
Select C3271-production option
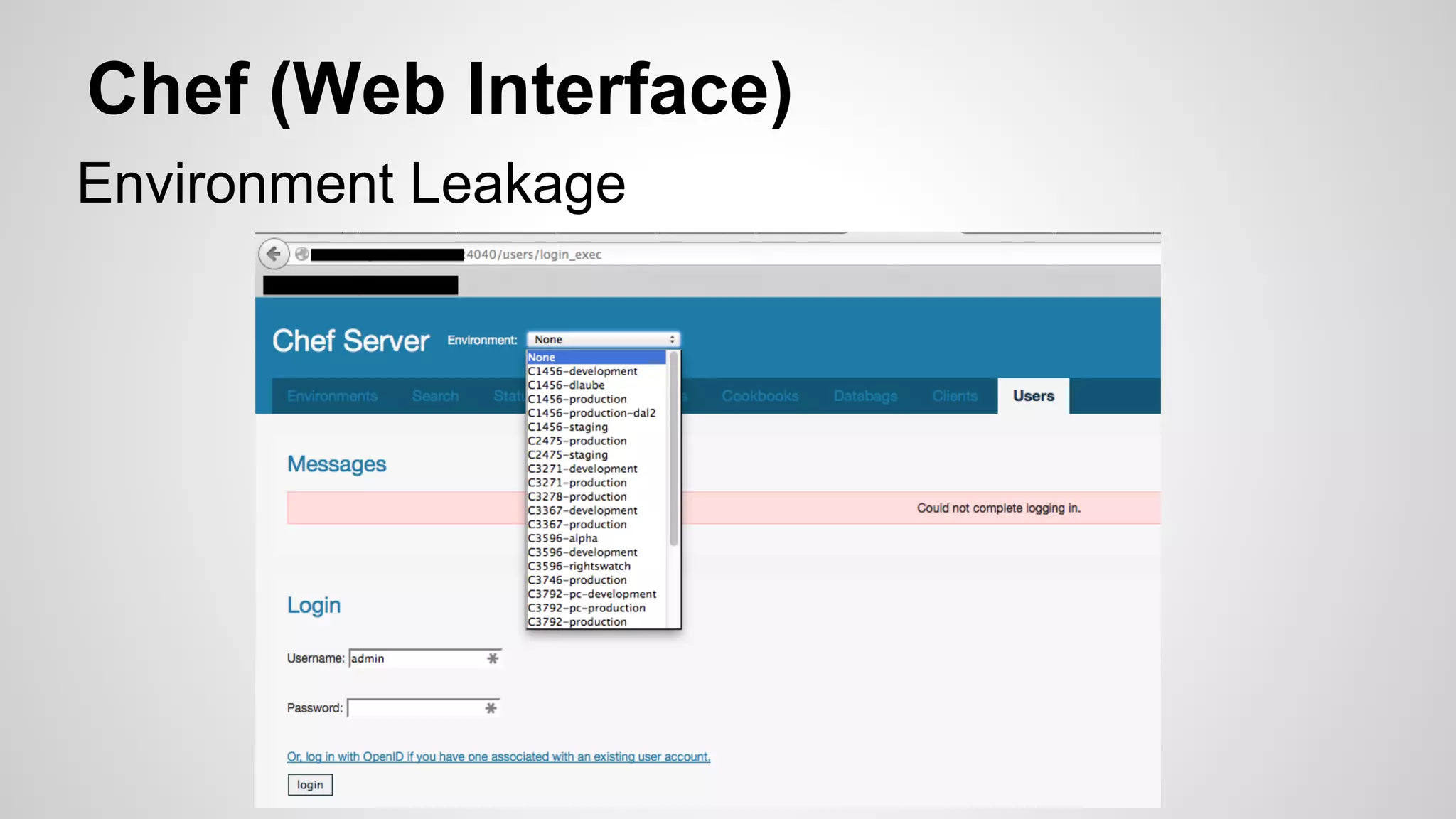coord(596,483)
